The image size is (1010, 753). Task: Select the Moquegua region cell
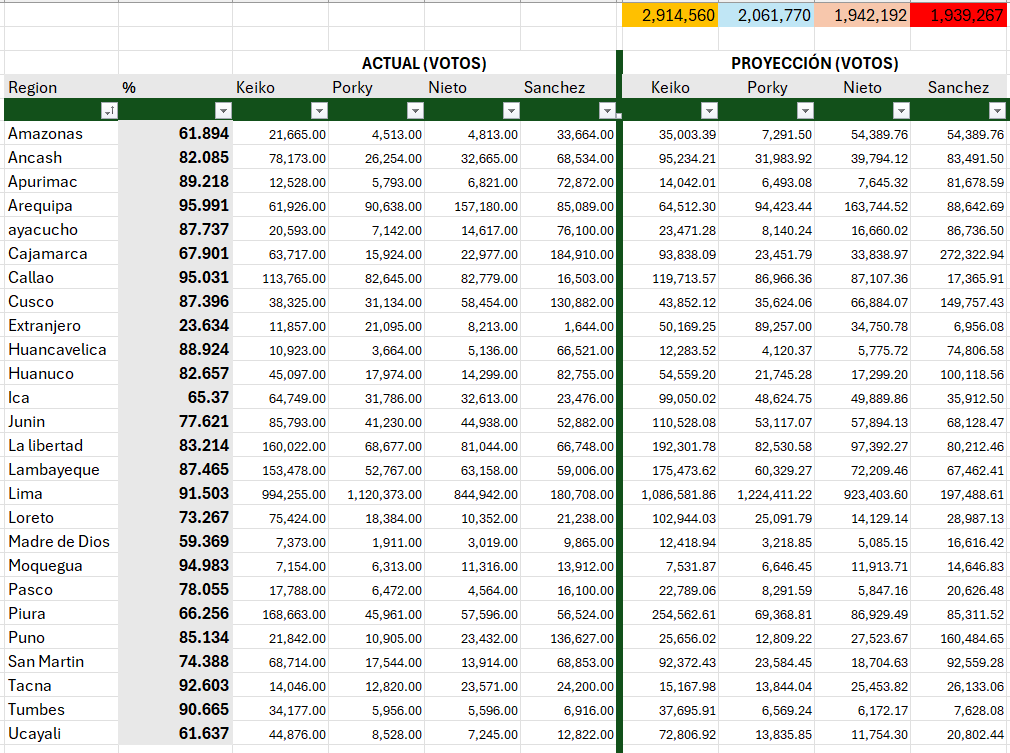[x=61, y=566]
